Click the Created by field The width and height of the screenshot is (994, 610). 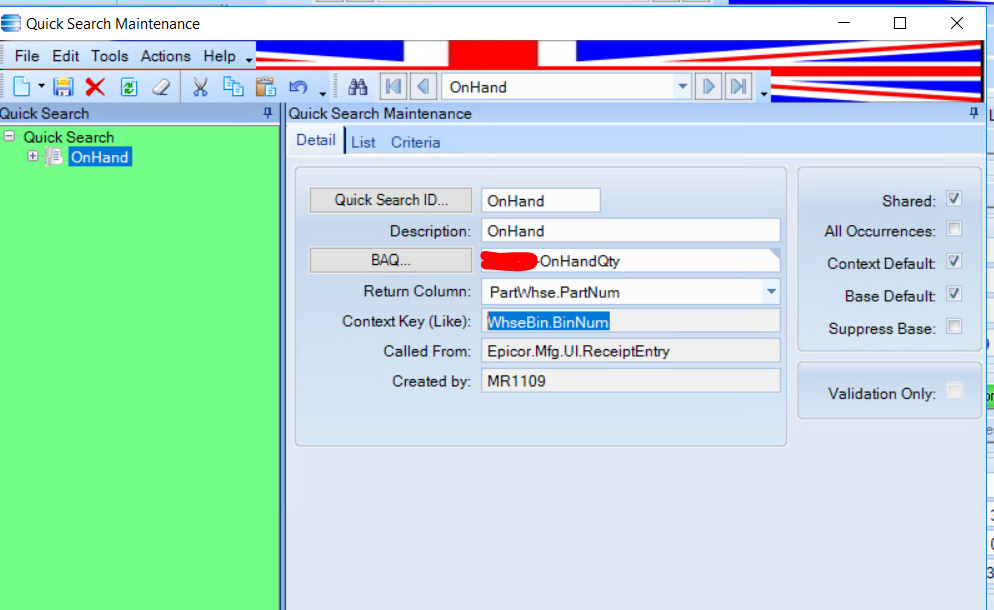(x=630, y=380)
